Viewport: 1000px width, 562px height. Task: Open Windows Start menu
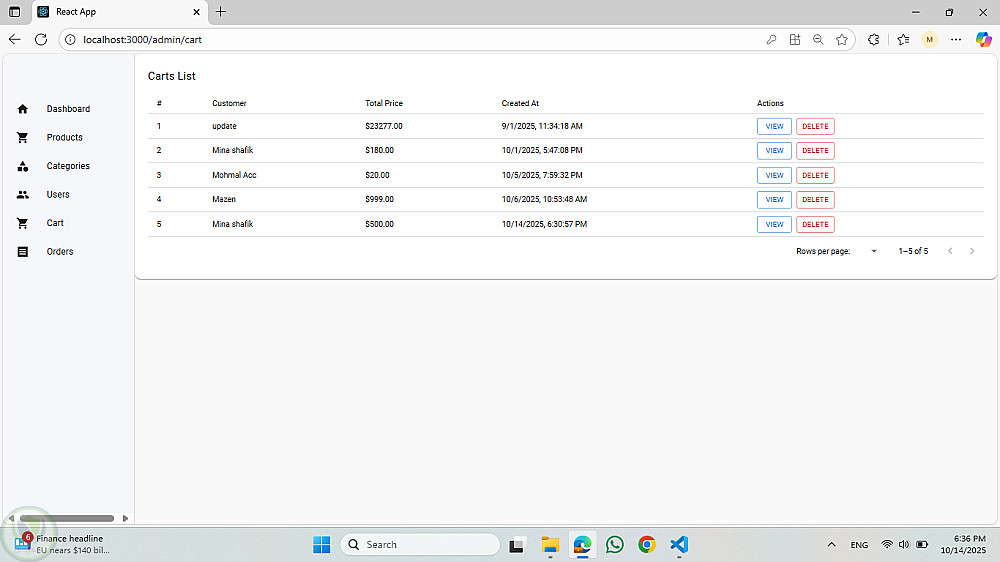[x=322, y=545]
